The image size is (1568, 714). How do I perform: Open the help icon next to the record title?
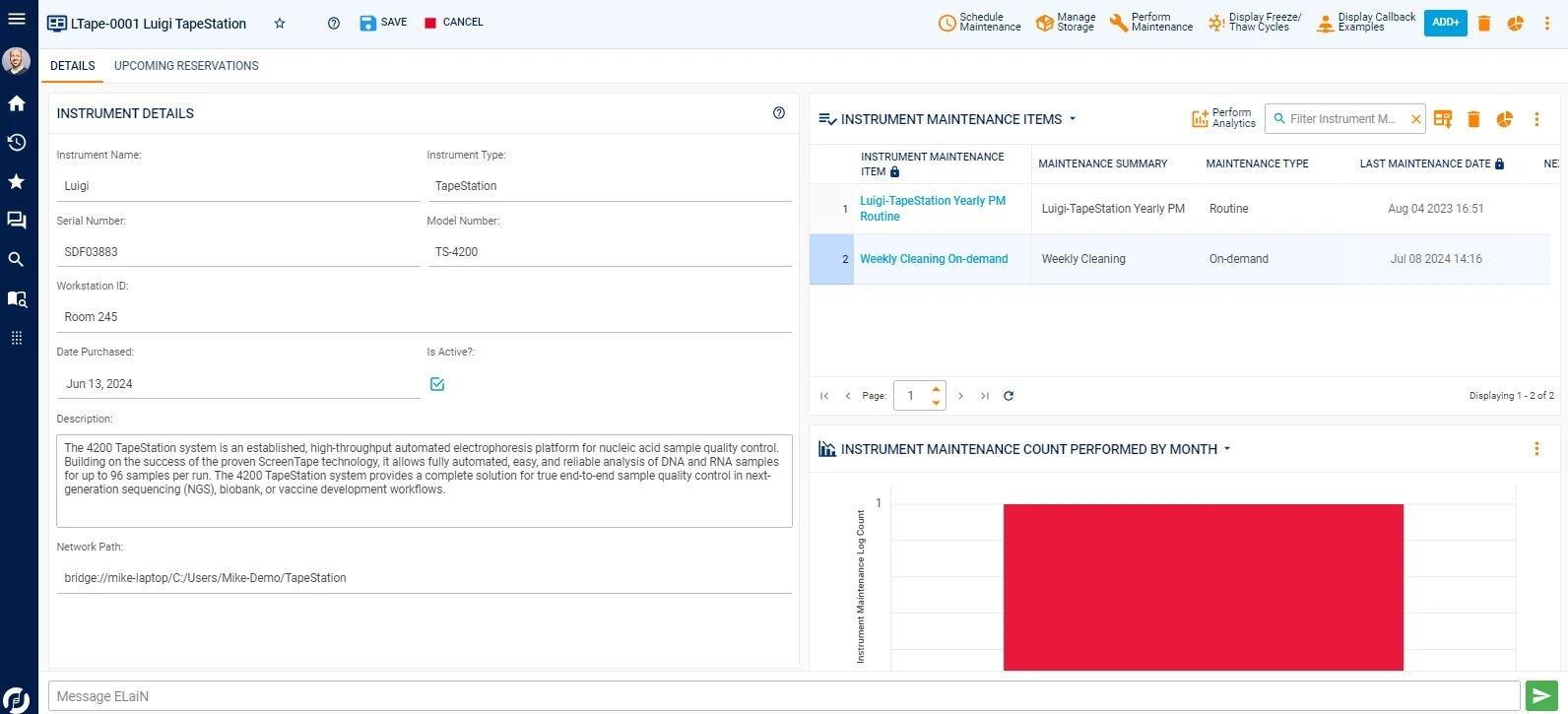coord(334,23)
